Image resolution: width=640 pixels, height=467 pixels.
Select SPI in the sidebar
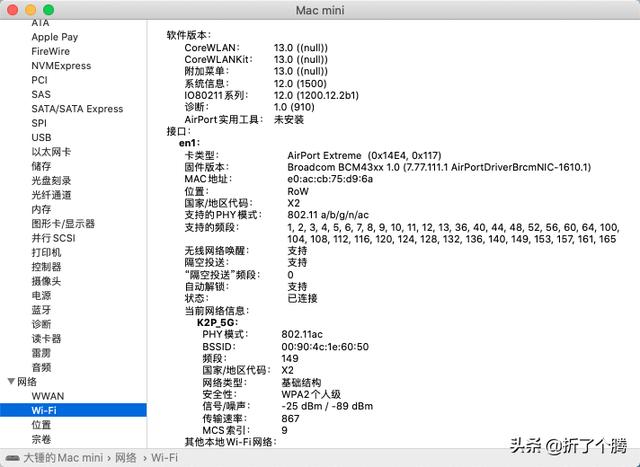[x=39, y=123]
